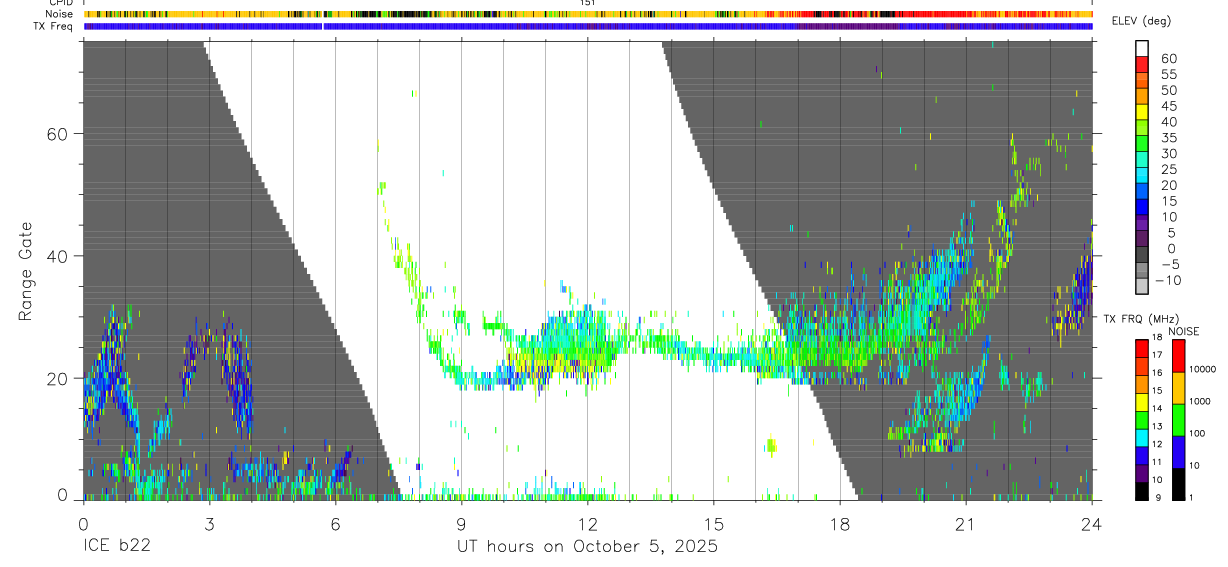
Task: Click the NOISE colorbar label 1
Action: pyautogui.click(x=1191, y=497)
